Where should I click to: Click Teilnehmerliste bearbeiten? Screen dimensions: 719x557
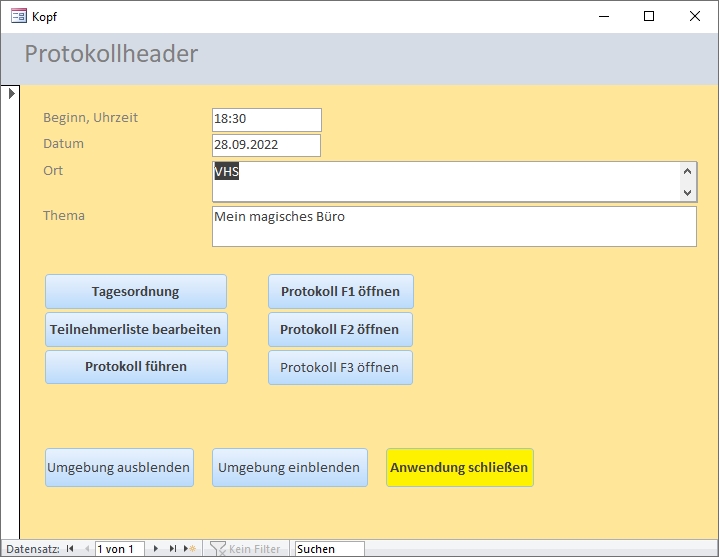[x=136, y=329]
